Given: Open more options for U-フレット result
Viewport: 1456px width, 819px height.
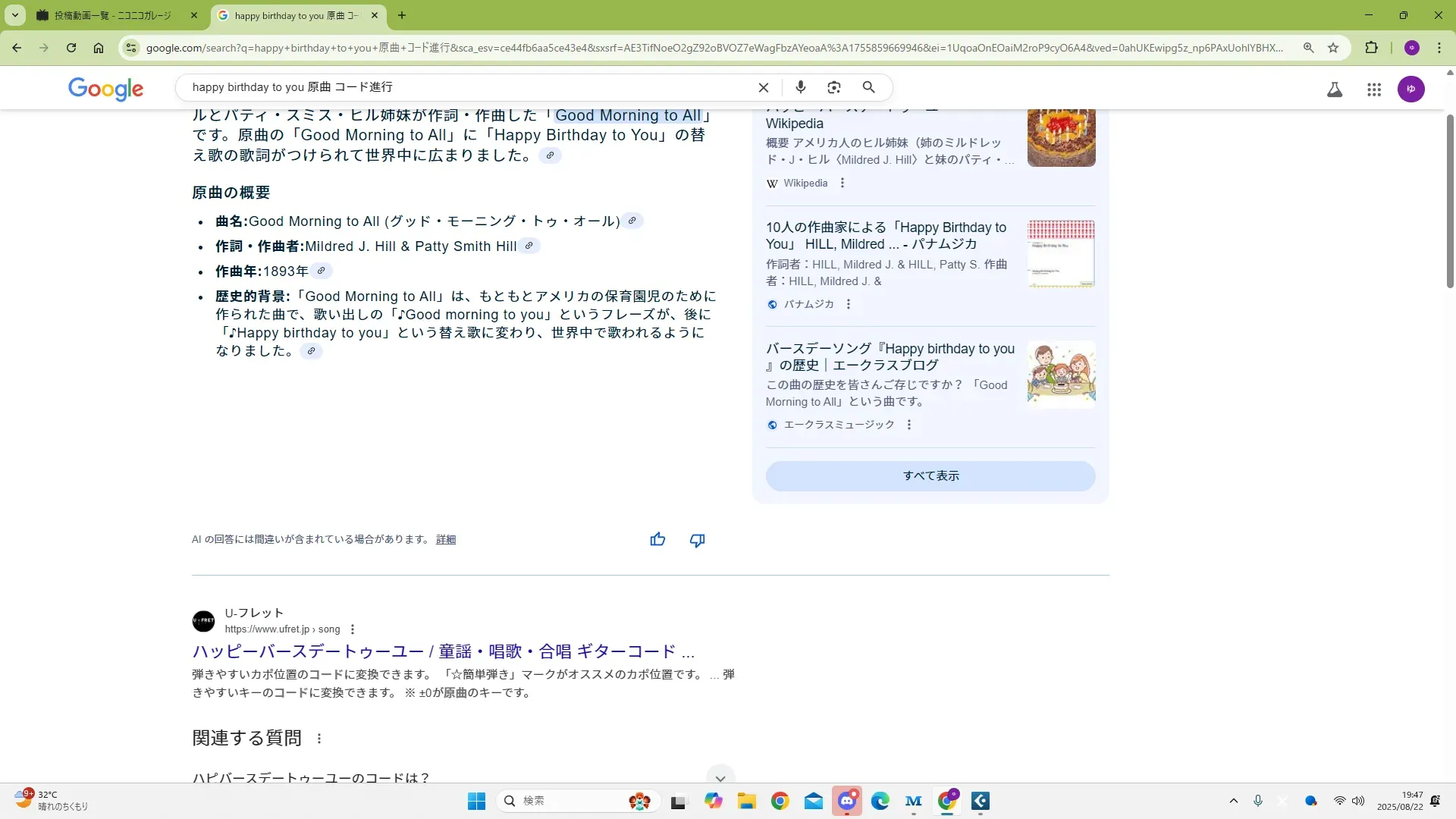Looking at the screenshot, I should coord(353,629).
